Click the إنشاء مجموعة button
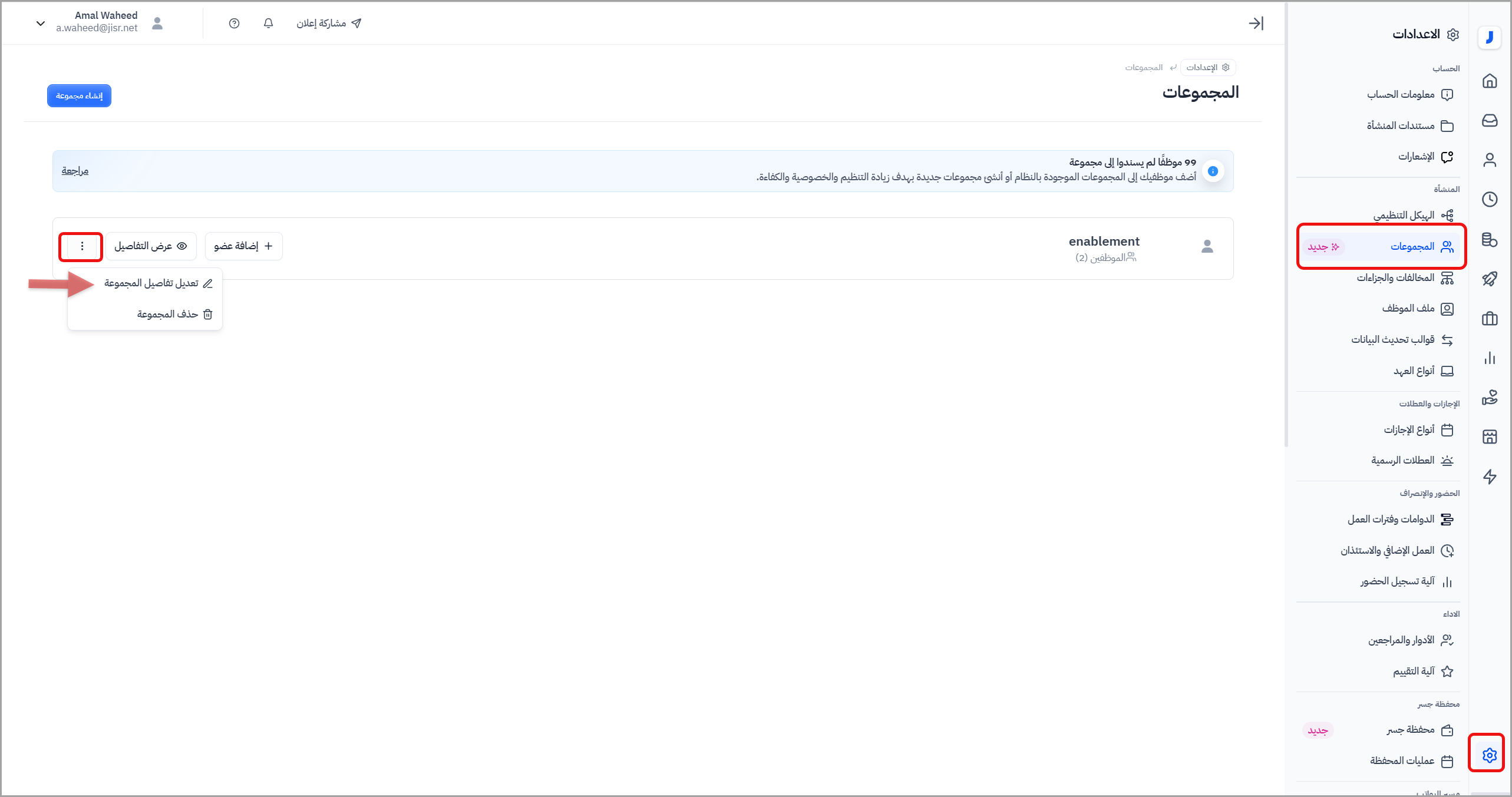This screenshot has height=797, width=1512. pos(79,95)
